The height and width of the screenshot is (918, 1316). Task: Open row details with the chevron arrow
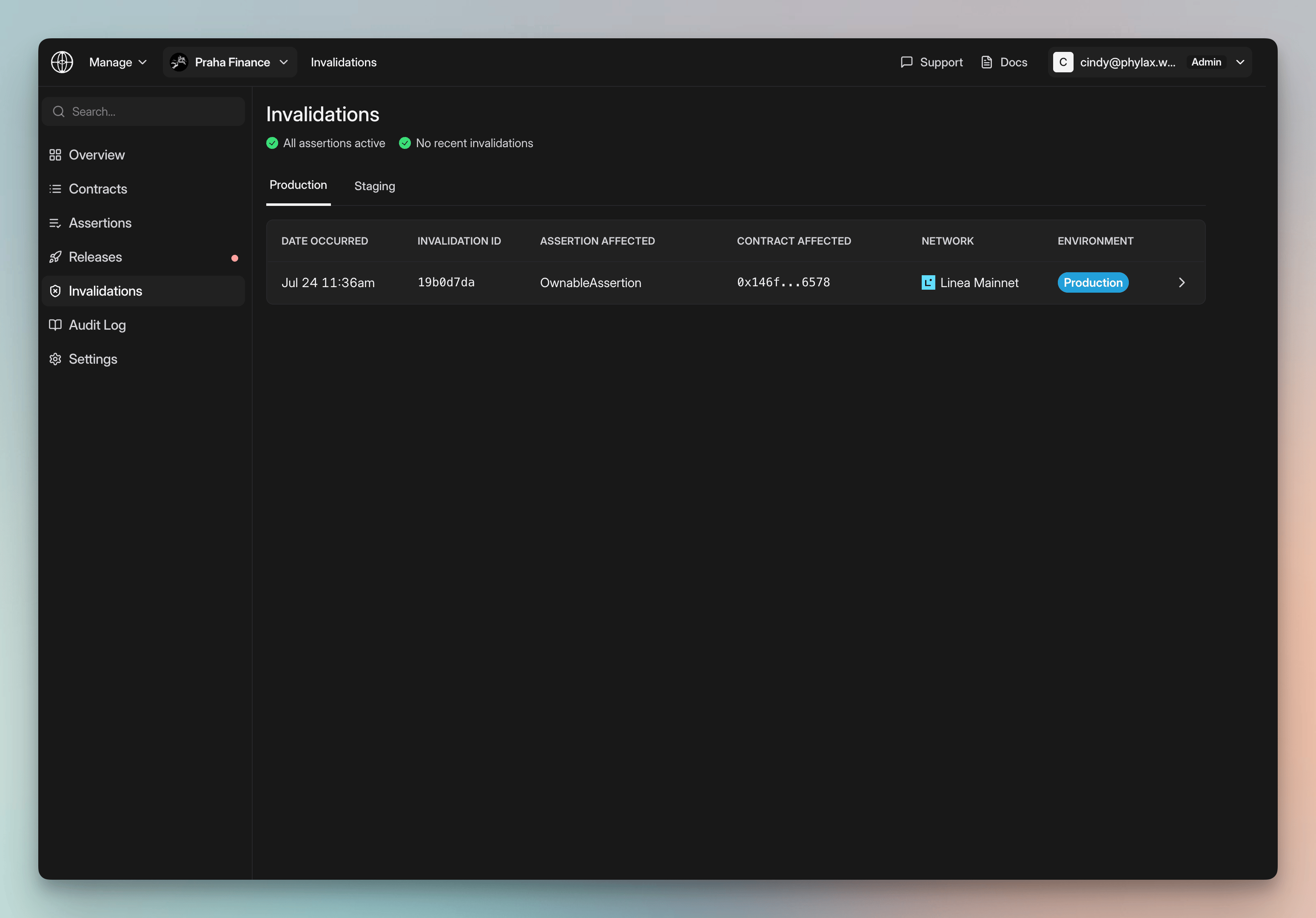(x=1181, y=283)
